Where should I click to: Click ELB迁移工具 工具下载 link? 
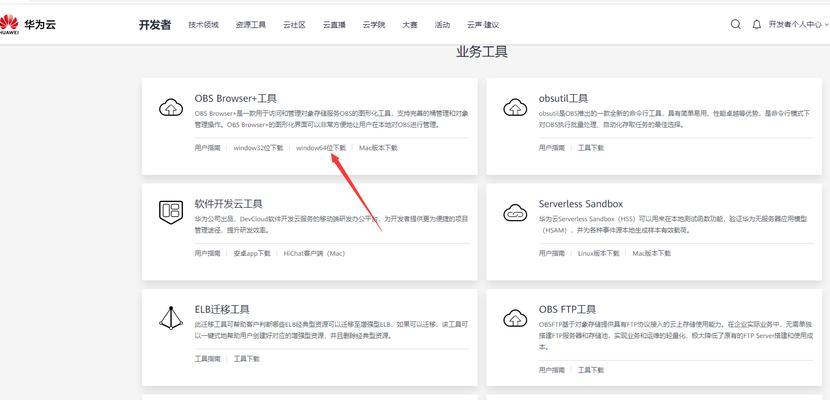[x=247, y=358]
